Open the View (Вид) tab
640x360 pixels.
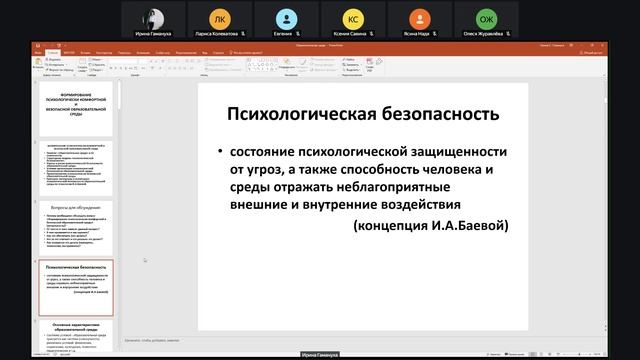204,53
